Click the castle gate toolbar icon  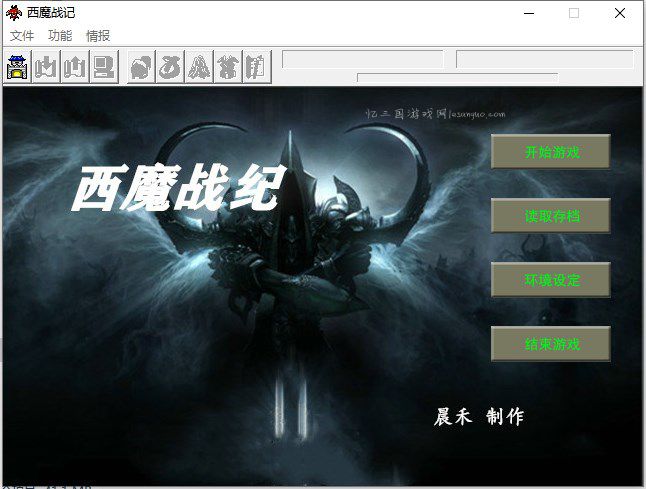click(17, 67)
